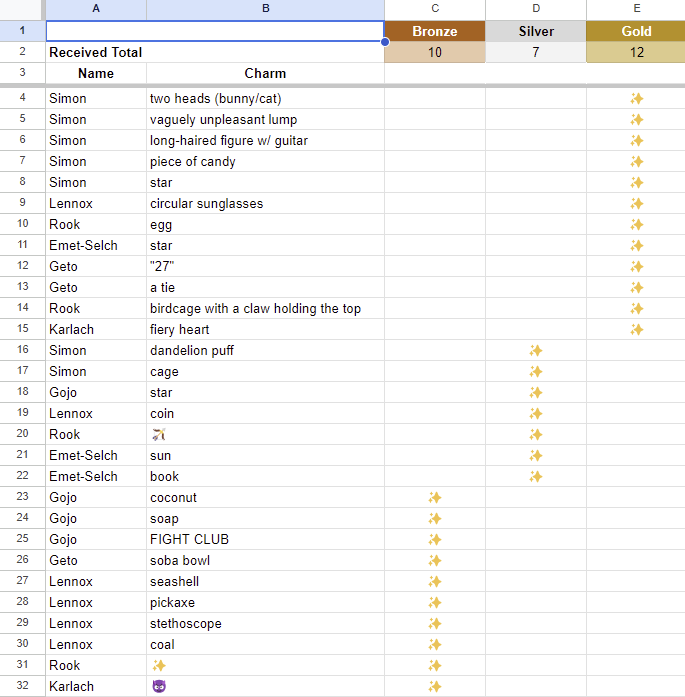Click the 'stethoscope' charm cell
This screenshot has height=697, width=685.
pyautogui.click(x=265, y=623)
